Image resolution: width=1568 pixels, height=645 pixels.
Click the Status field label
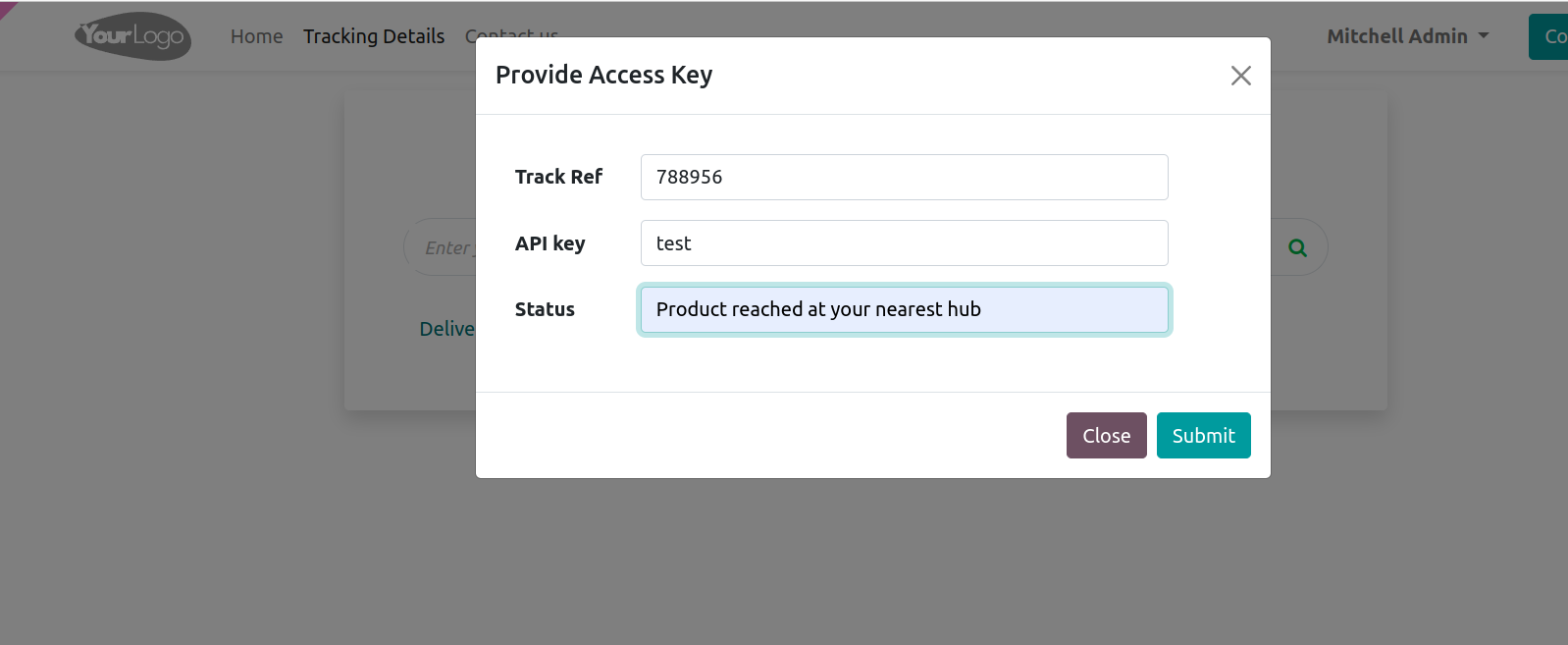click(x=545, y=309)
